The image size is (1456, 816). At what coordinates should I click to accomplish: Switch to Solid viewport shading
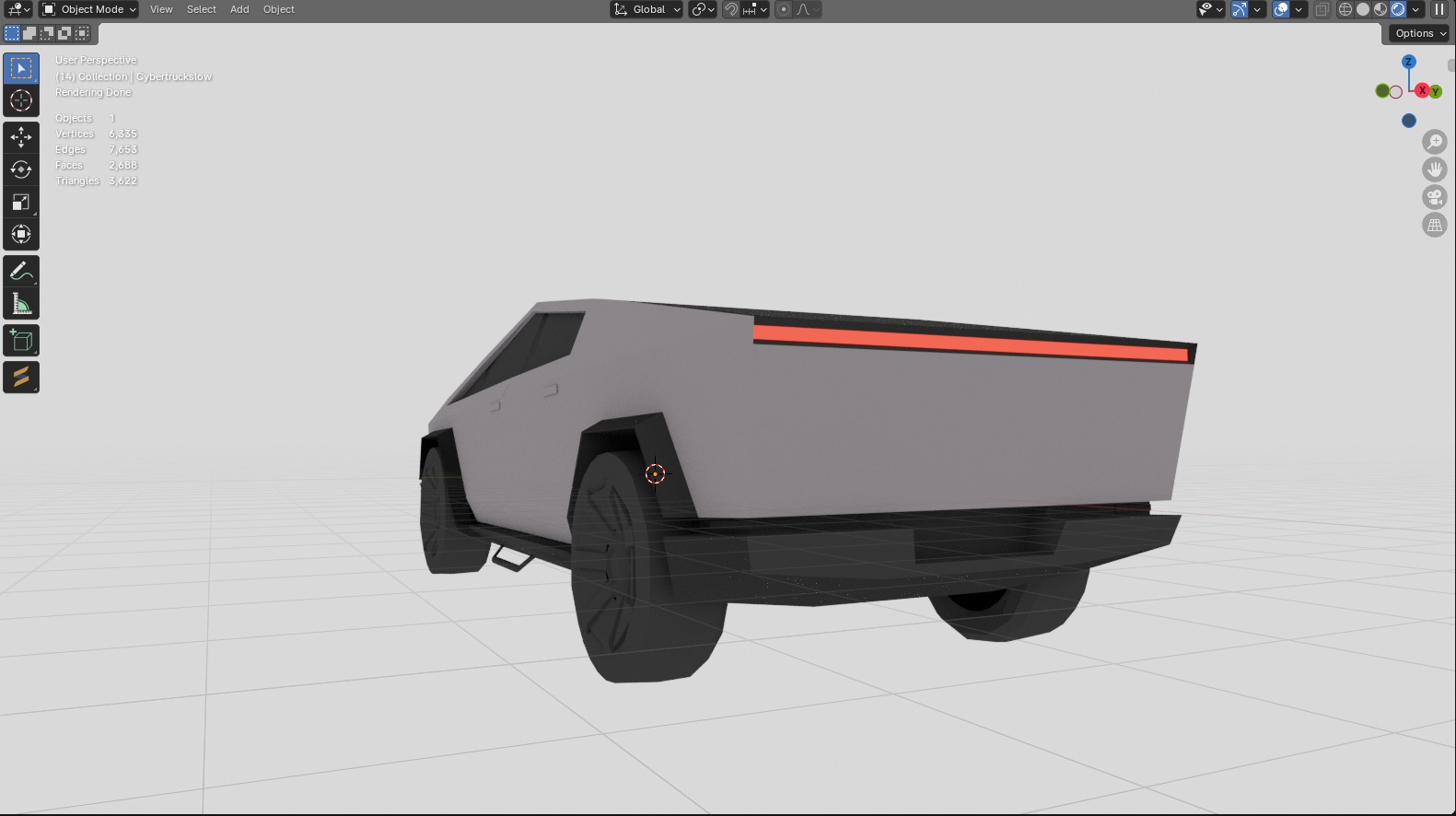[1363, 9]
